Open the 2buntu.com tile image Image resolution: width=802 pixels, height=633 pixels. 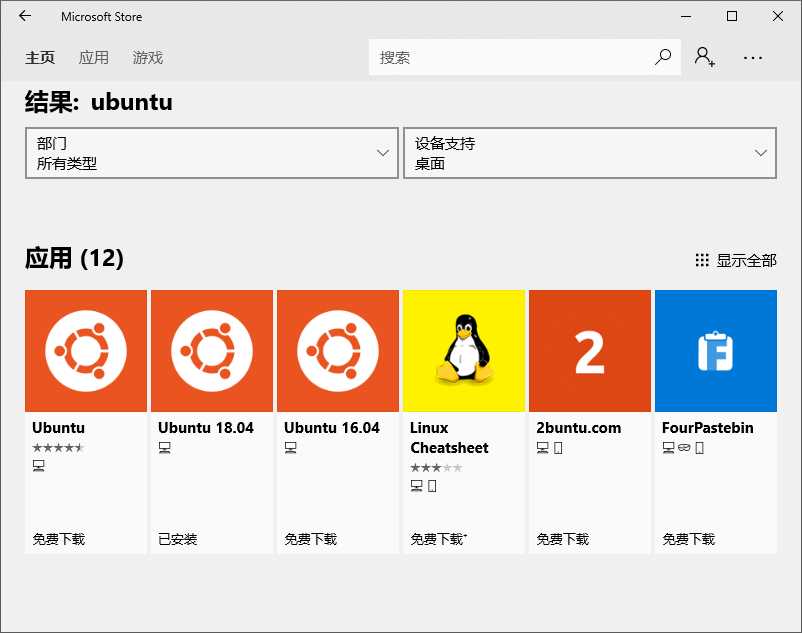pos(590,351)
